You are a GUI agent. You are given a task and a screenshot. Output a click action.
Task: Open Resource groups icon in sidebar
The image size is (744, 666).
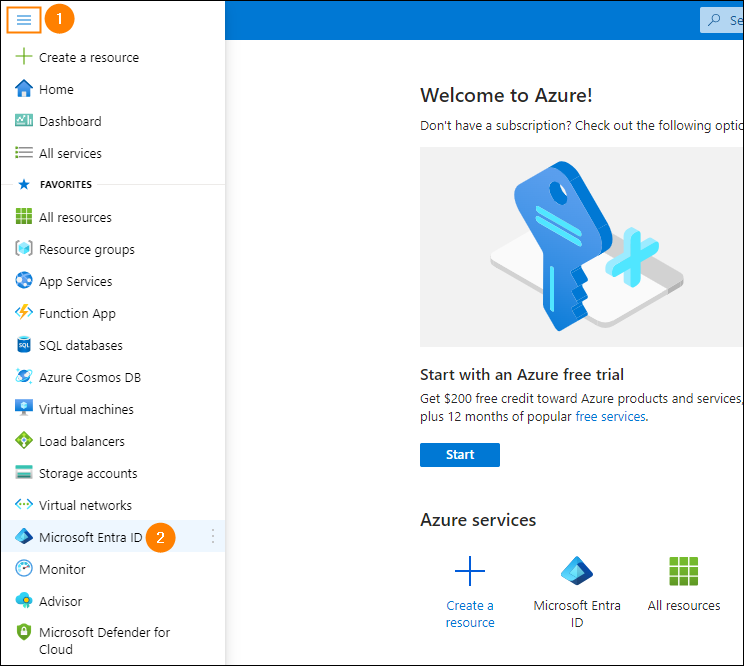coord(24,249)
